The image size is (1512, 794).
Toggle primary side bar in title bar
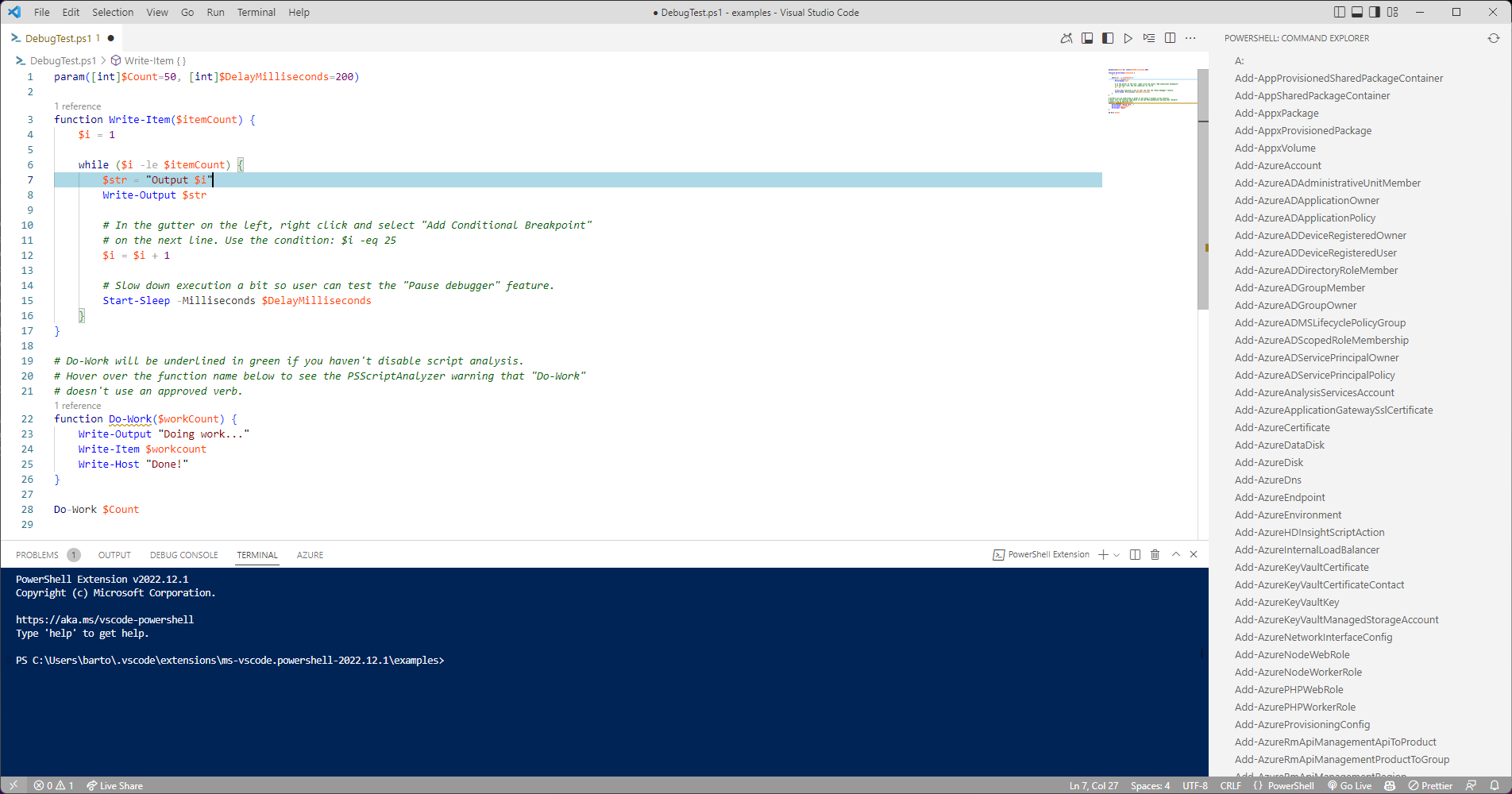[1340, 12]
